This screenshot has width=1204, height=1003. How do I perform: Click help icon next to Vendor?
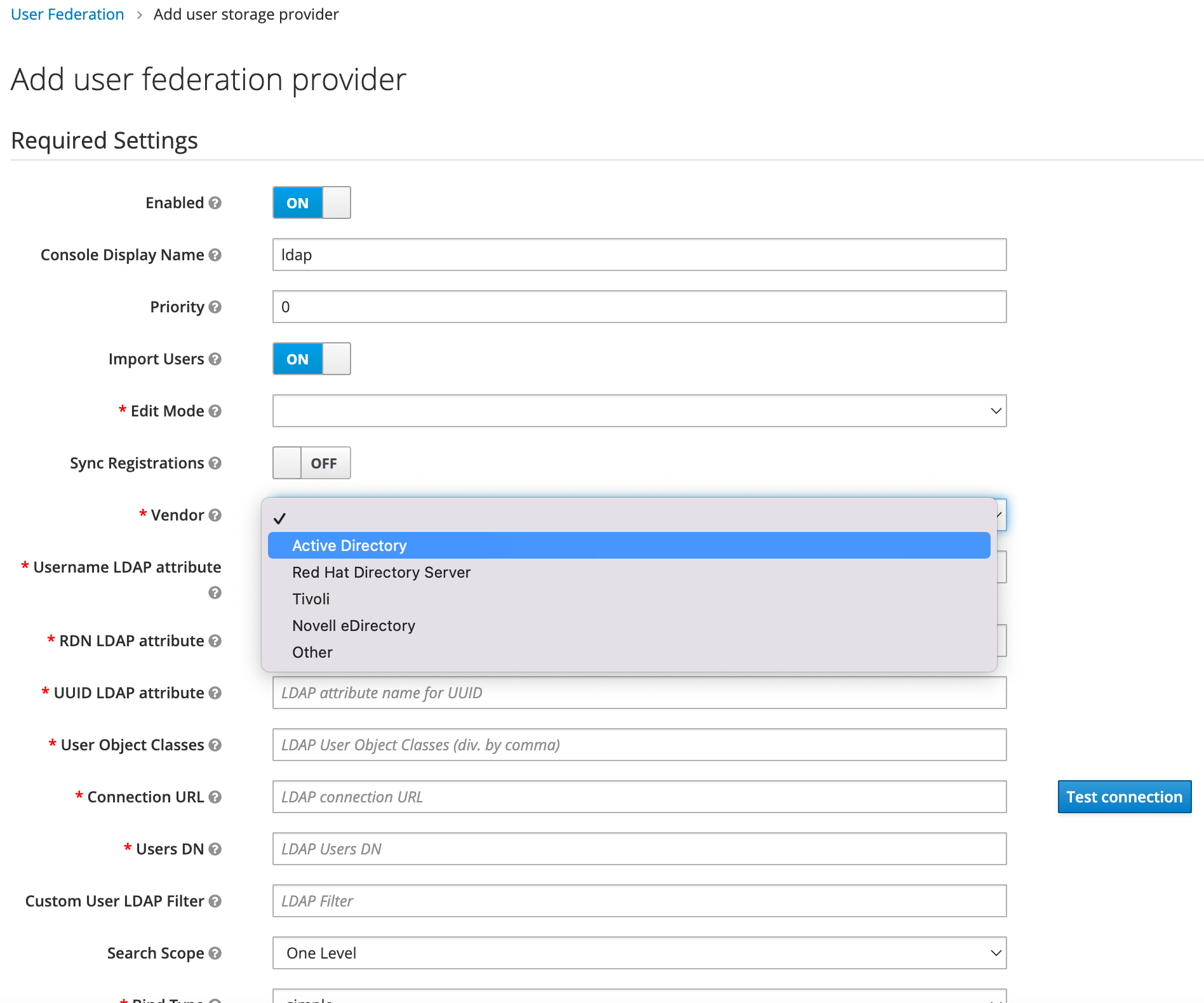(x=215, y=515)
